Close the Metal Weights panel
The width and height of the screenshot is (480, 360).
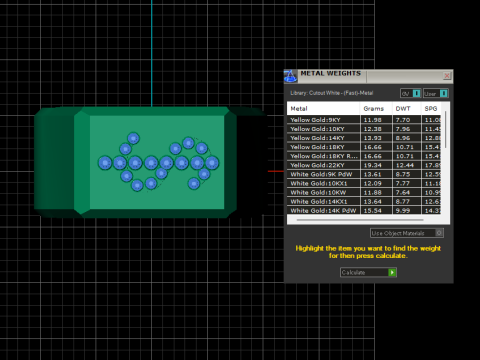point(447,76)
